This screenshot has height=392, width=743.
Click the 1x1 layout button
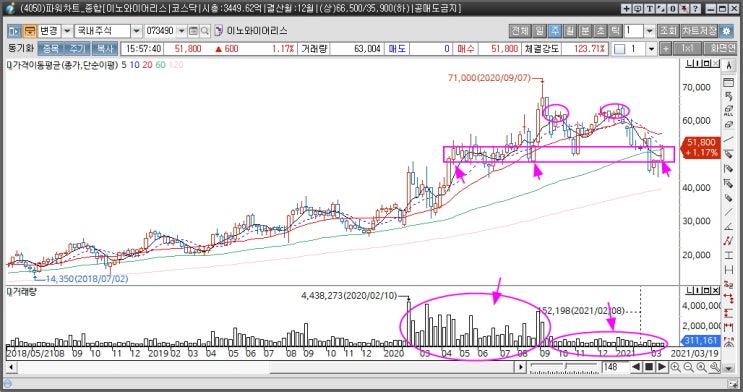(688, 49)
